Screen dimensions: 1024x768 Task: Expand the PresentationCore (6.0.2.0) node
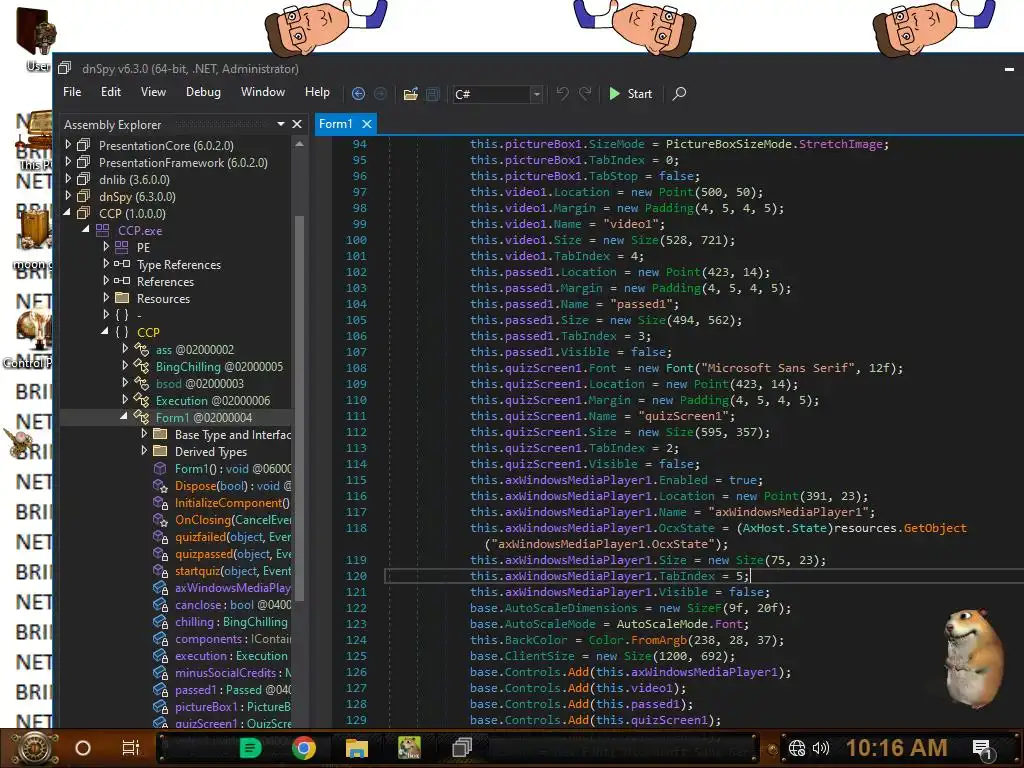click(x=68, y=144)
